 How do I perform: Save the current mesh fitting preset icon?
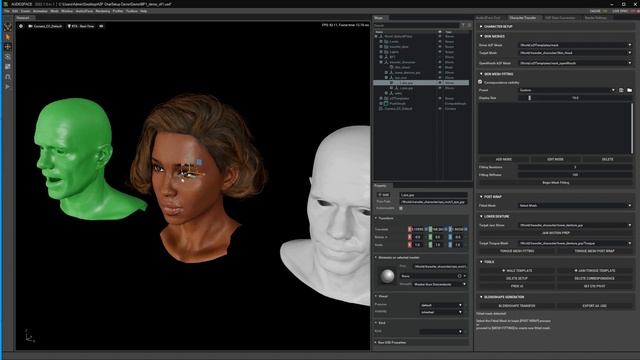621,90
